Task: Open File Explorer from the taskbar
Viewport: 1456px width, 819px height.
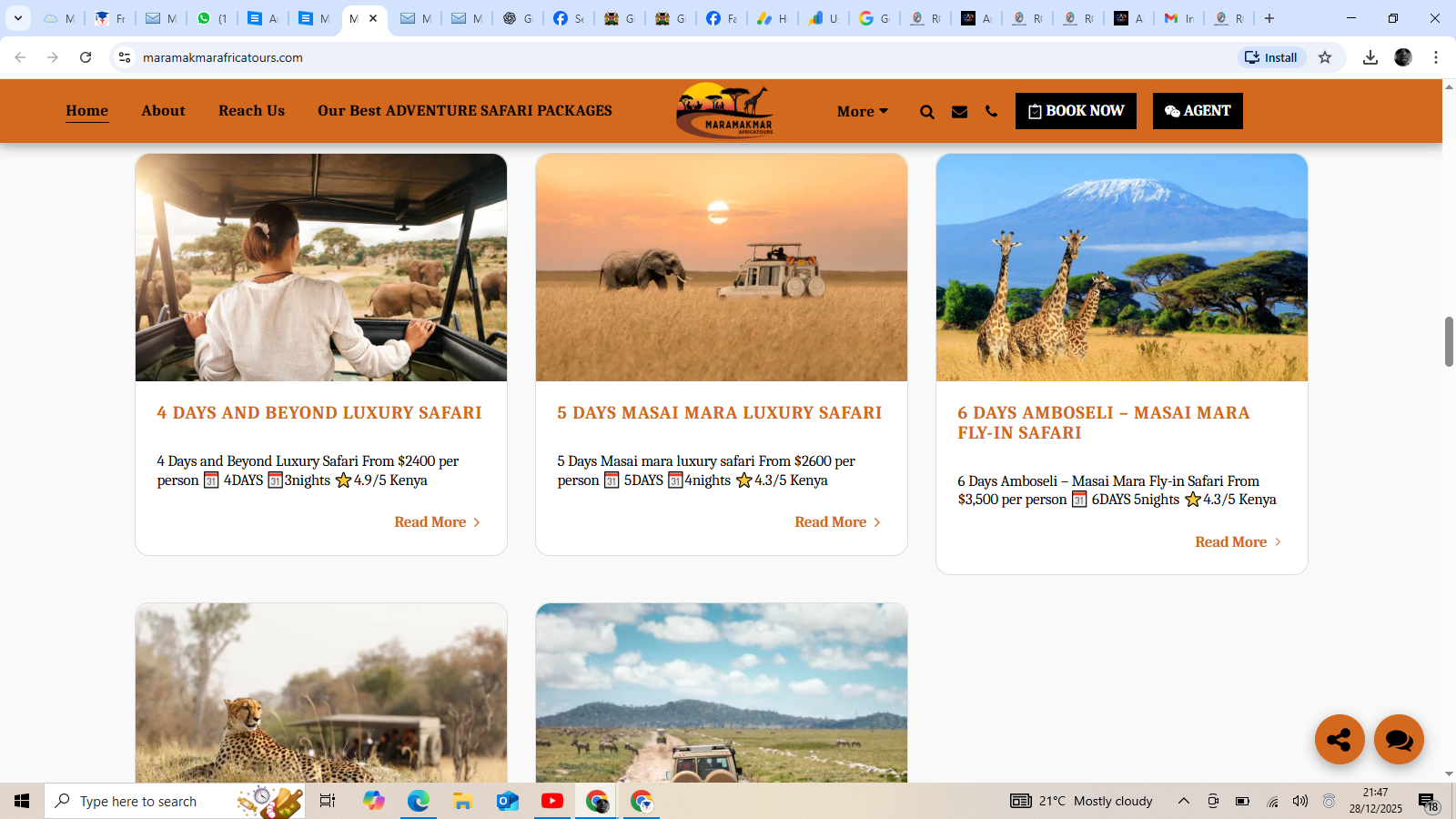Action: point(463,801)
